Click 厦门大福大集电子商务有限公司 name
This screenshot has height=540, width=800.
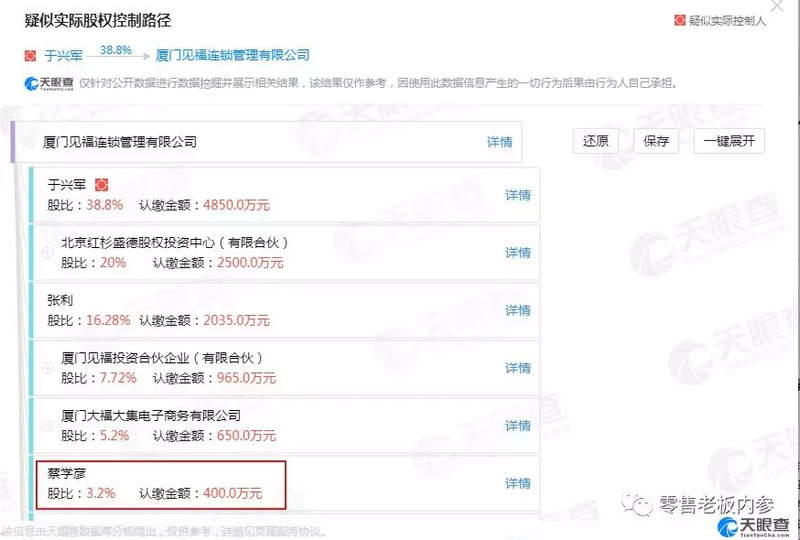(151, 415)
